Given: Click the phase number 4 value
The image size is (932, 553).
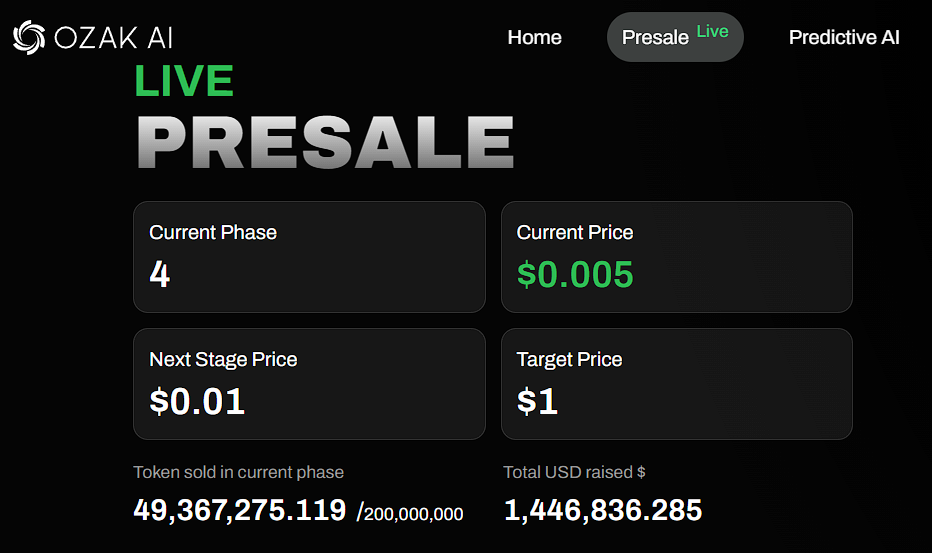Looking at the screenshot, I should tap(160, 274).
